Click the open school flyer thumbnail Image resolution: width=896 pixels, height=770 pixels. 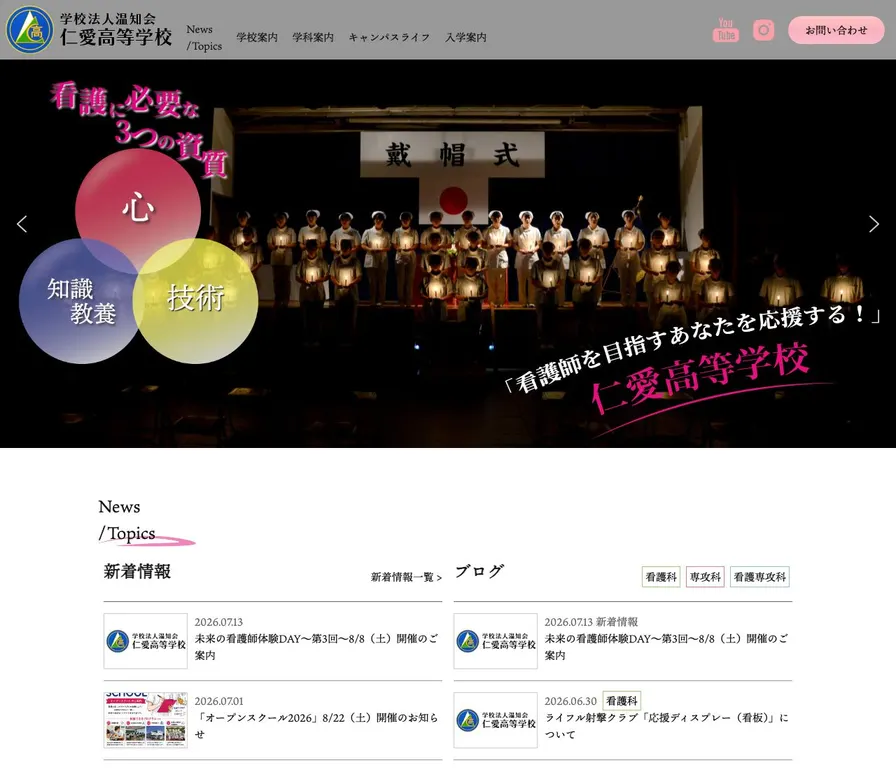point(146,720)
